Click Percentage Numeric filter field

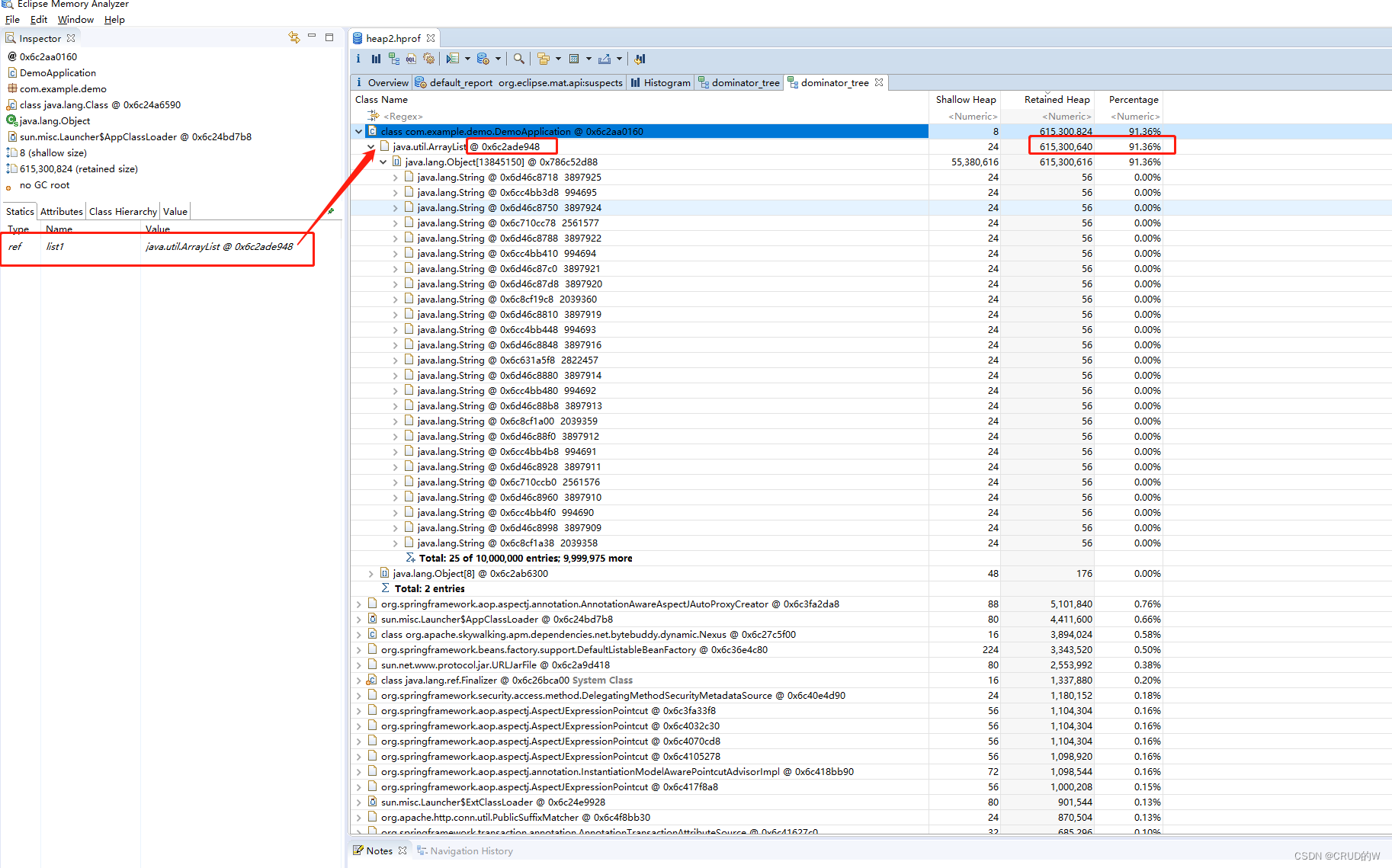tap(1129, 117)
